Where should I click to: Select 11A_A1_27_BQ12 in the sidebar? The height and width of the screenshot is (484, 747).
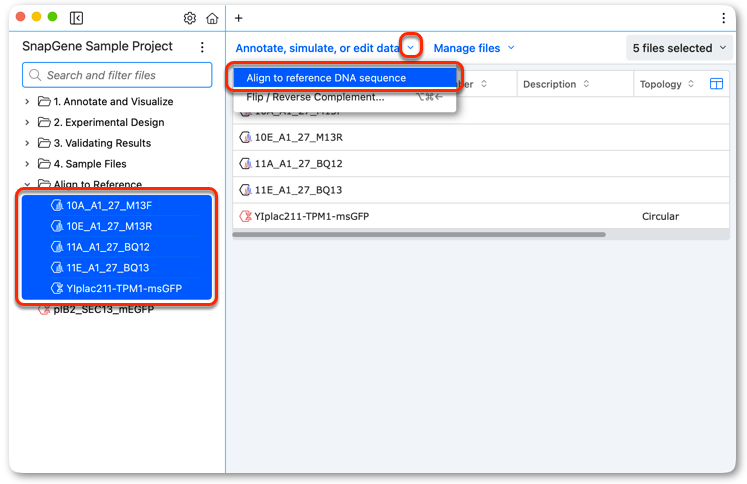tap(117, 247)
